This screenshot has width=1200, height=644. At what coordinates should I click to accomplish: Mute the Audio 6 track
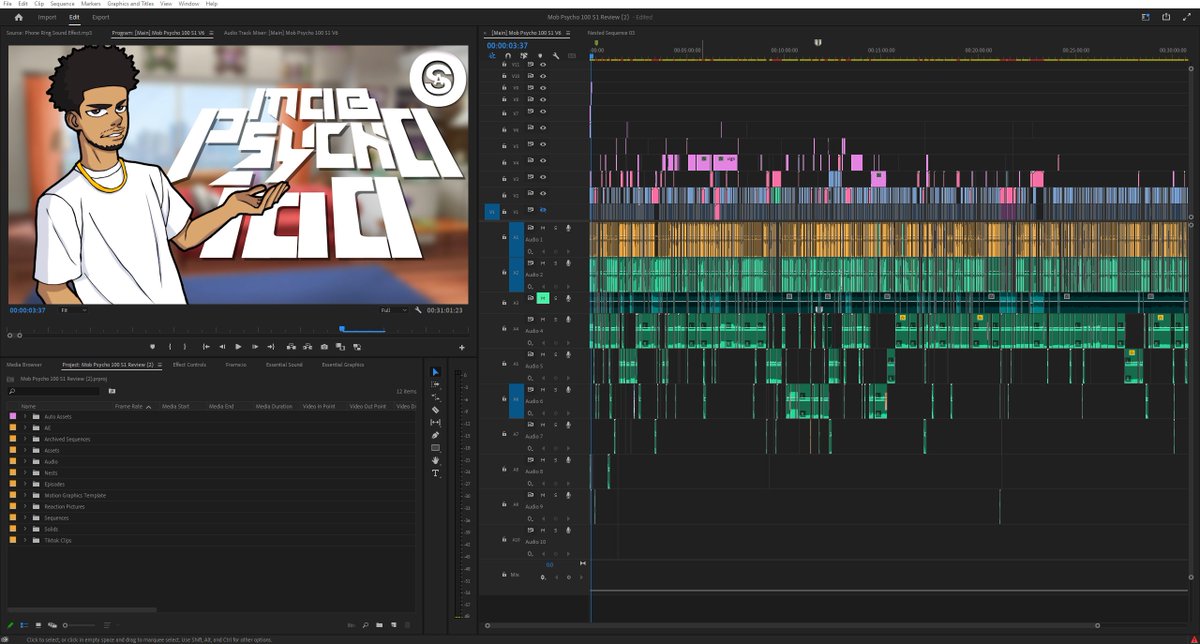click(543, 389)
